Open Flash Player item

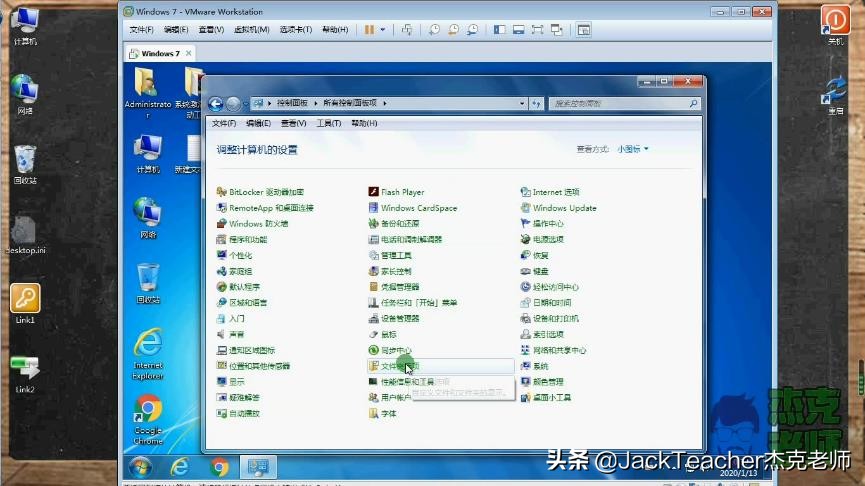(x=397, y=192)
